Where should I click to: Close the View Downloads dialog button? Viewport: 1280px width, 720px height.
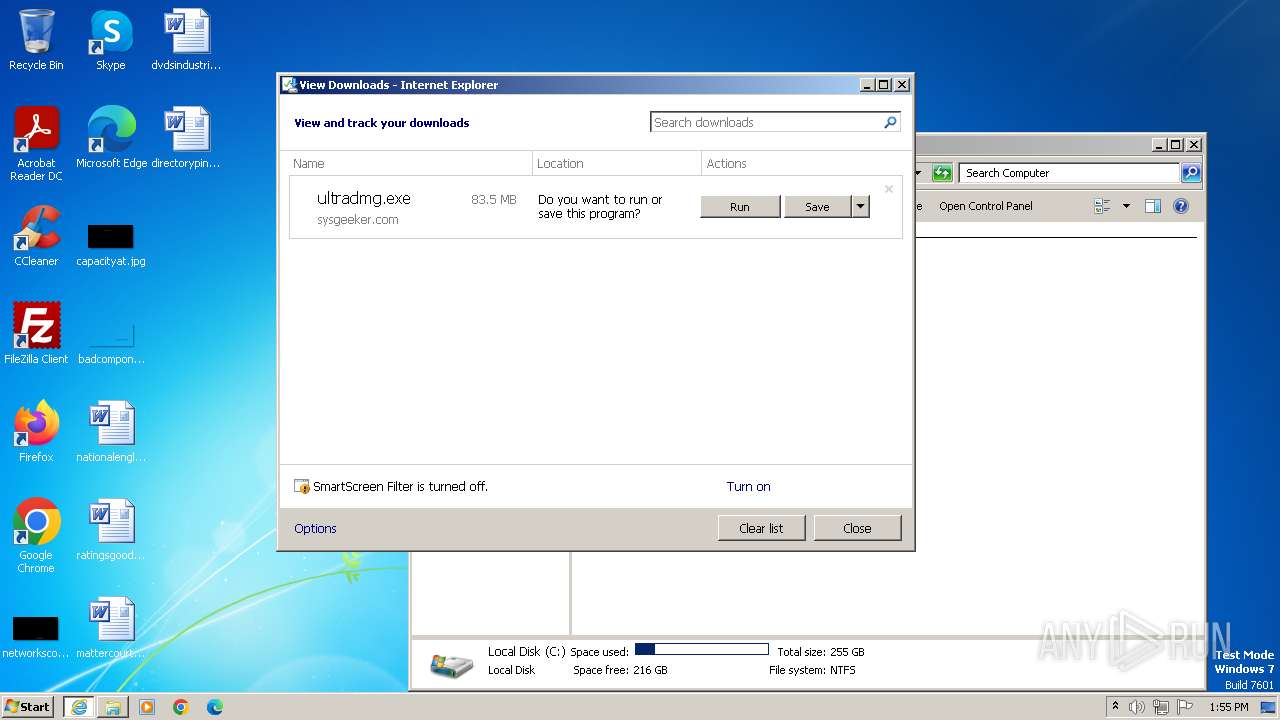(857, 528)
